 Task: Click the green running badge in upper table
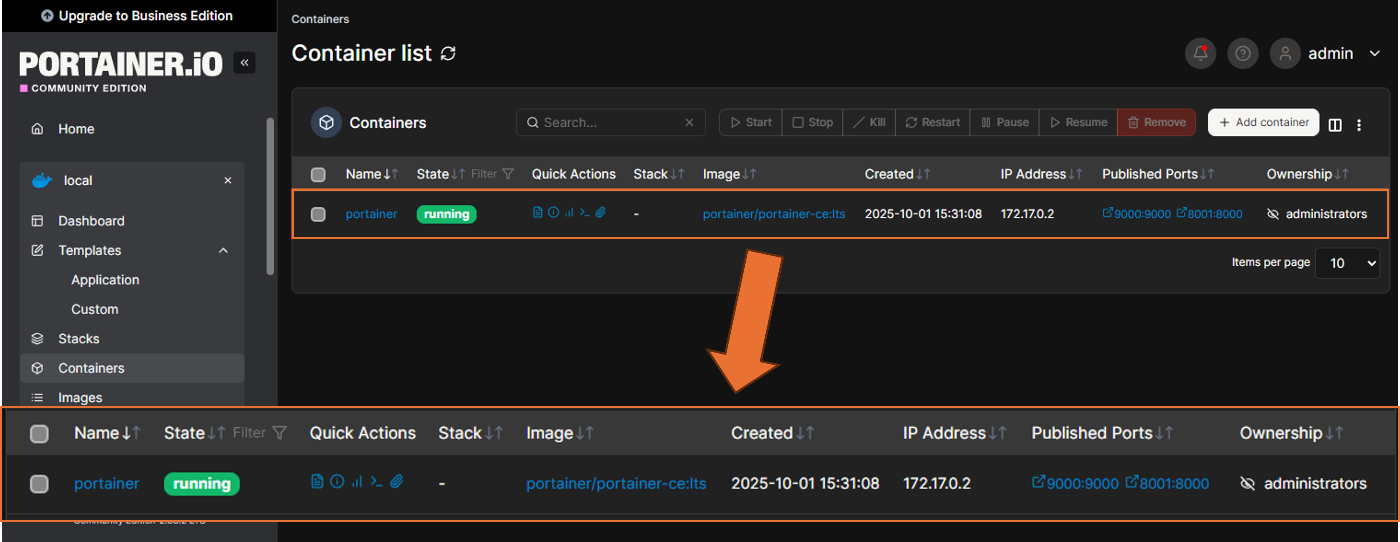pos(447,214)
